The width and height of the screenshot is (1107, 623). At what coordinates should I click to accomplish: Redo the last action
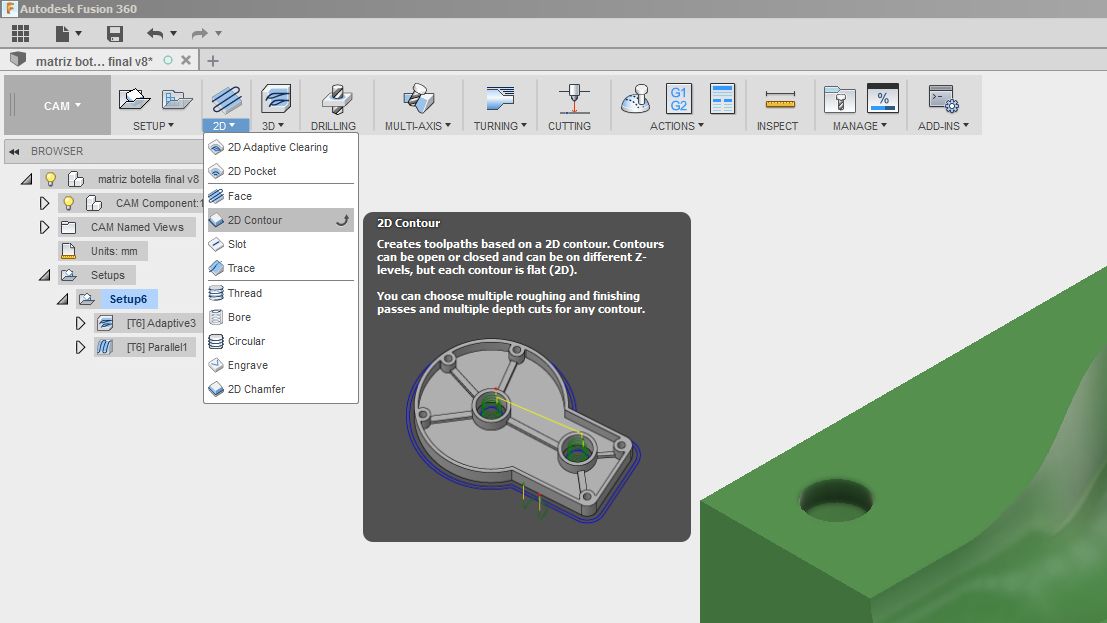[200, 33]
